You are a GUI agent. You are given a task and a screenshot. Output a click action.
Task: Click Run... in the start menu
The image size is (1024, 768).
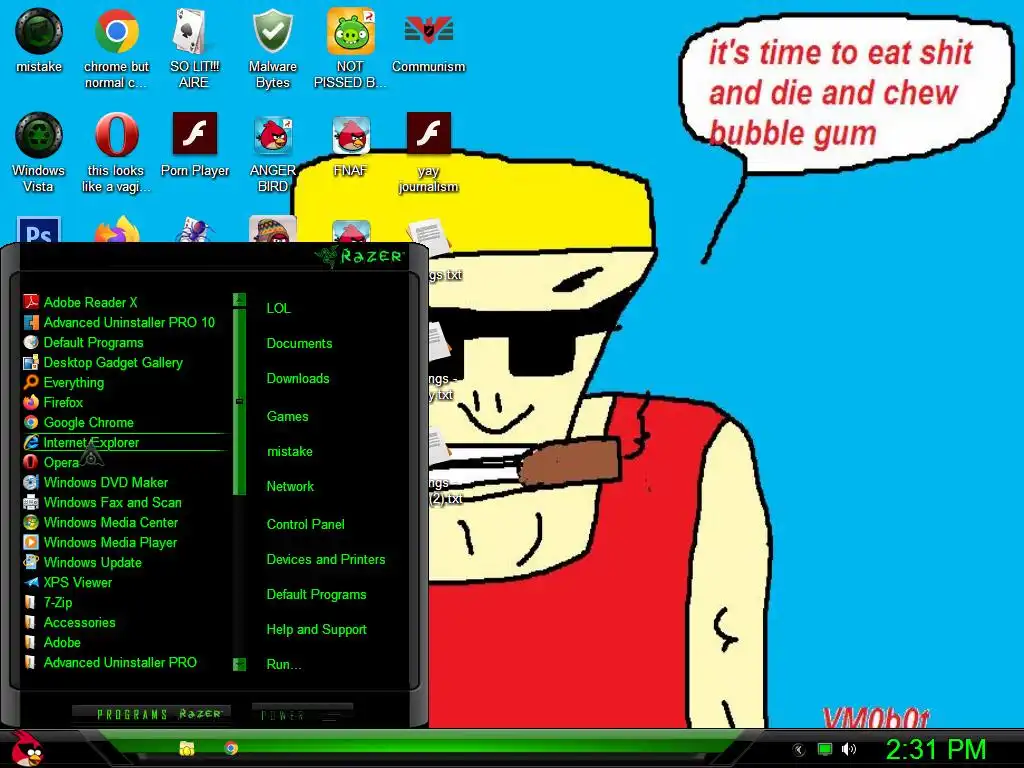(x=283, y=664)
